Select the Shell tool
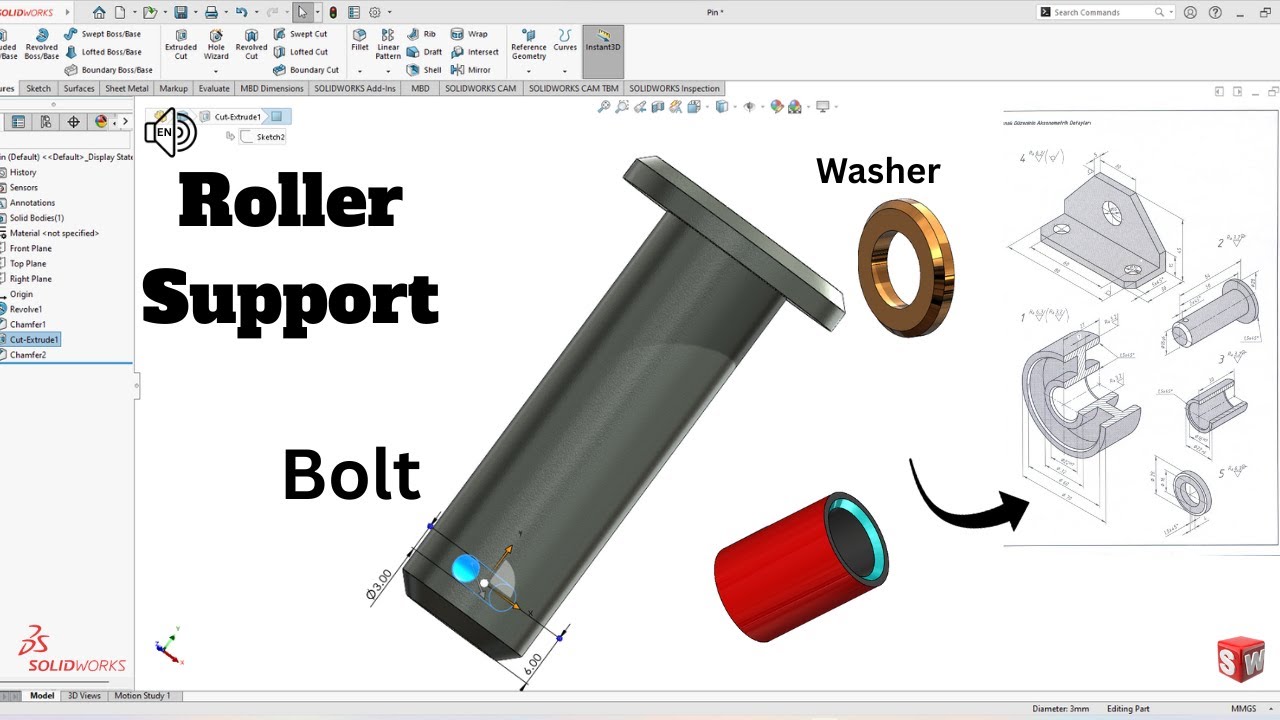This screenshot has width=1280, height=720. point(424,70)
